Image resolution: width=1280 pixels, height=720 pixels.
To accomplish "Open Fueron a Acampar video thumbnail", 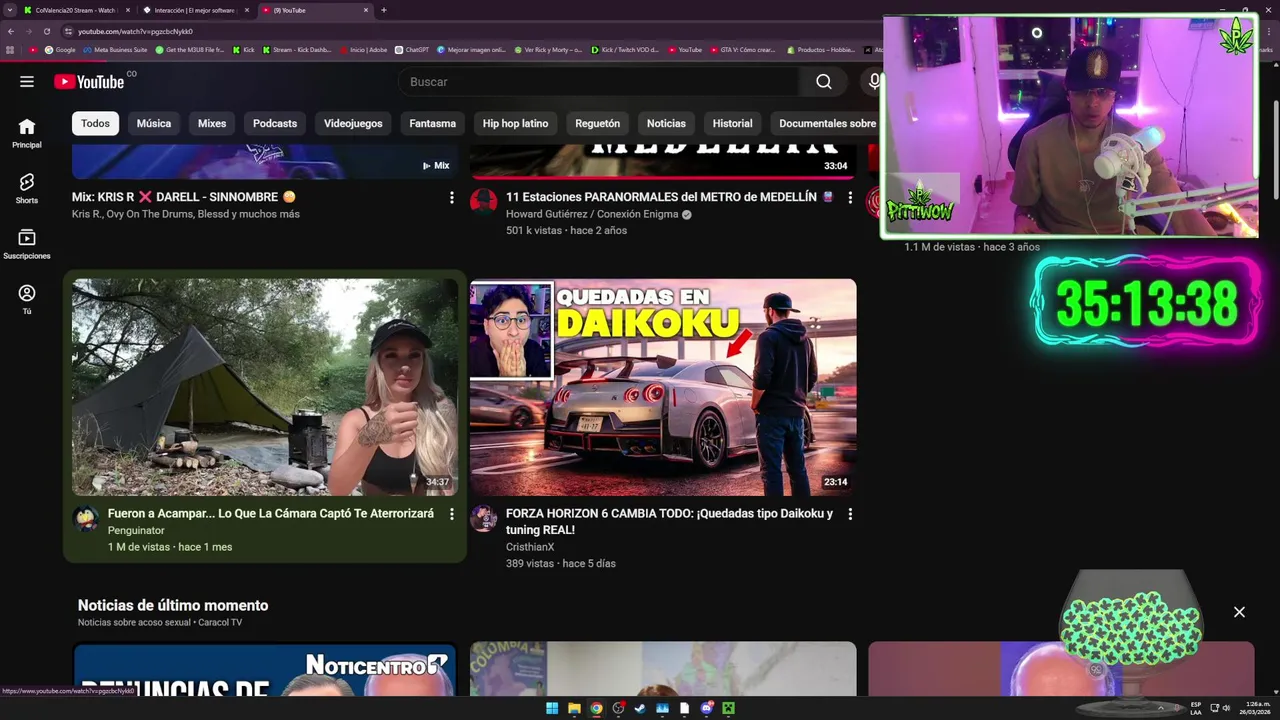I will 265,387.
